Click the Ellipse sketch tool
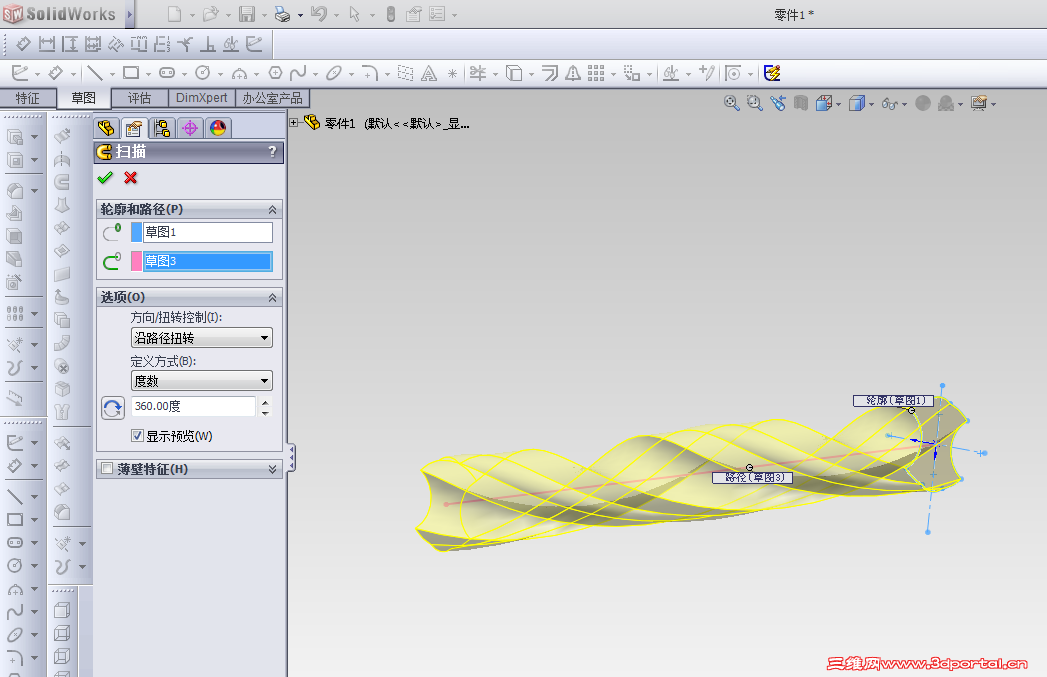 [334, 73]
